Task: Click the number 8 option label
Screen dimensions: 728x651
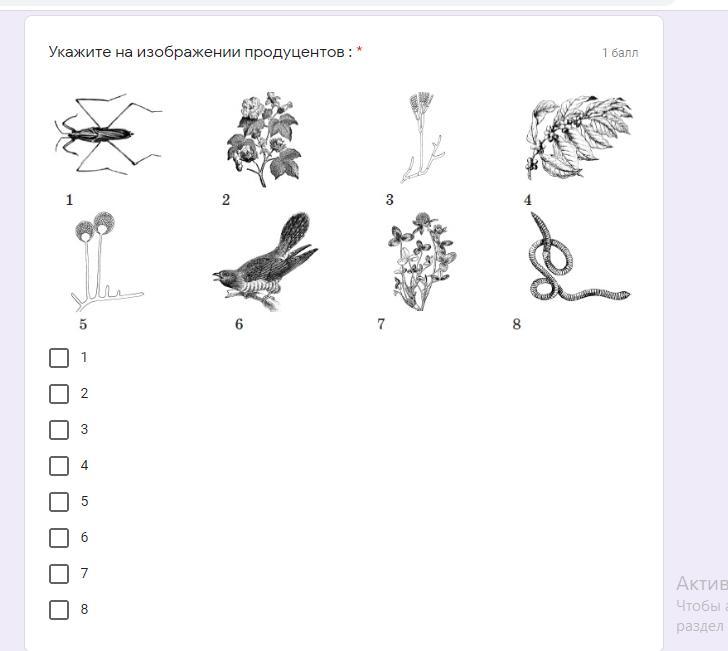Action: pyautogui.click(x=84, y=609)
